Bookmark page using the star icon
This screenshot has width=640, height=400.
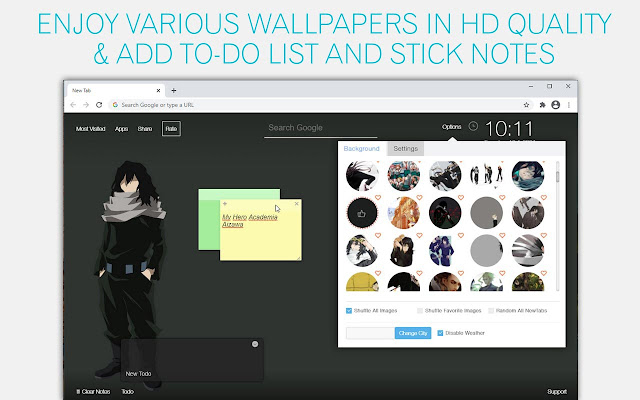[527, 105]
